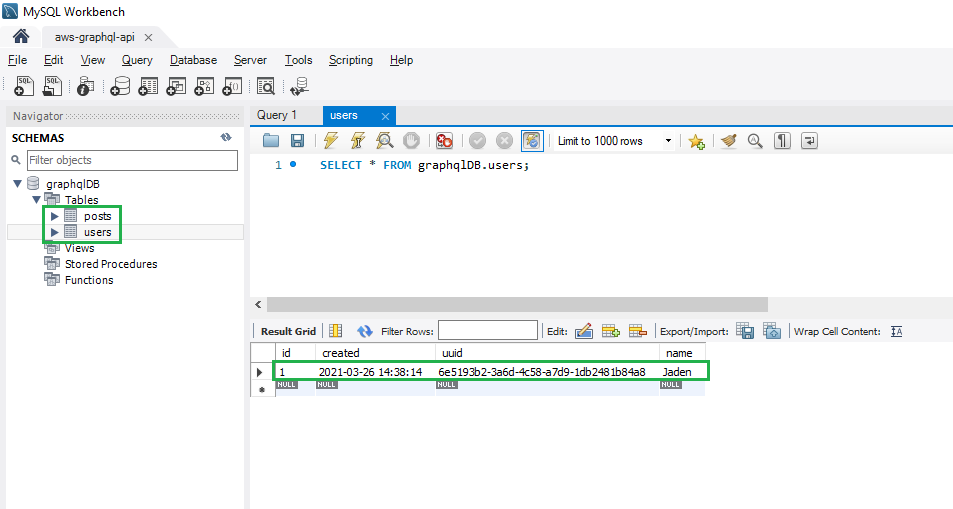Viewport: 953px width, 509px height.
Task: Select the Functions tree item
Action: pyautogui.click(x=89, y=280)
